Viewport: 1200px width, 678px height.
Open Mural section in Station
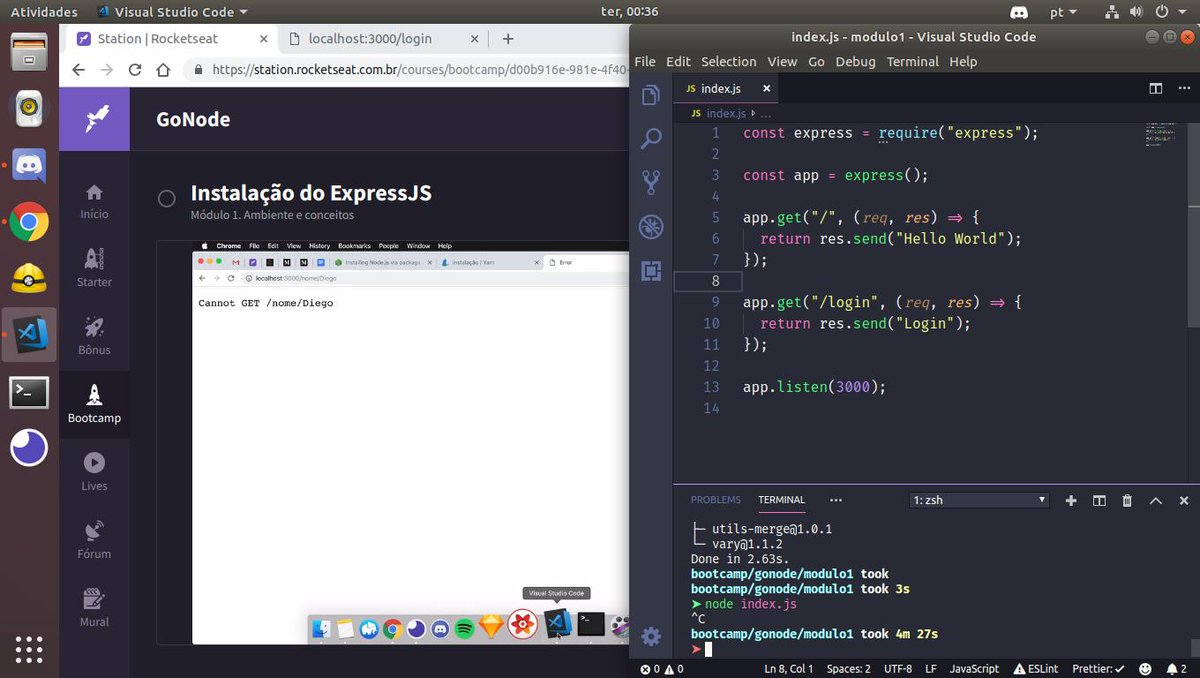click(x=94, y=609)
